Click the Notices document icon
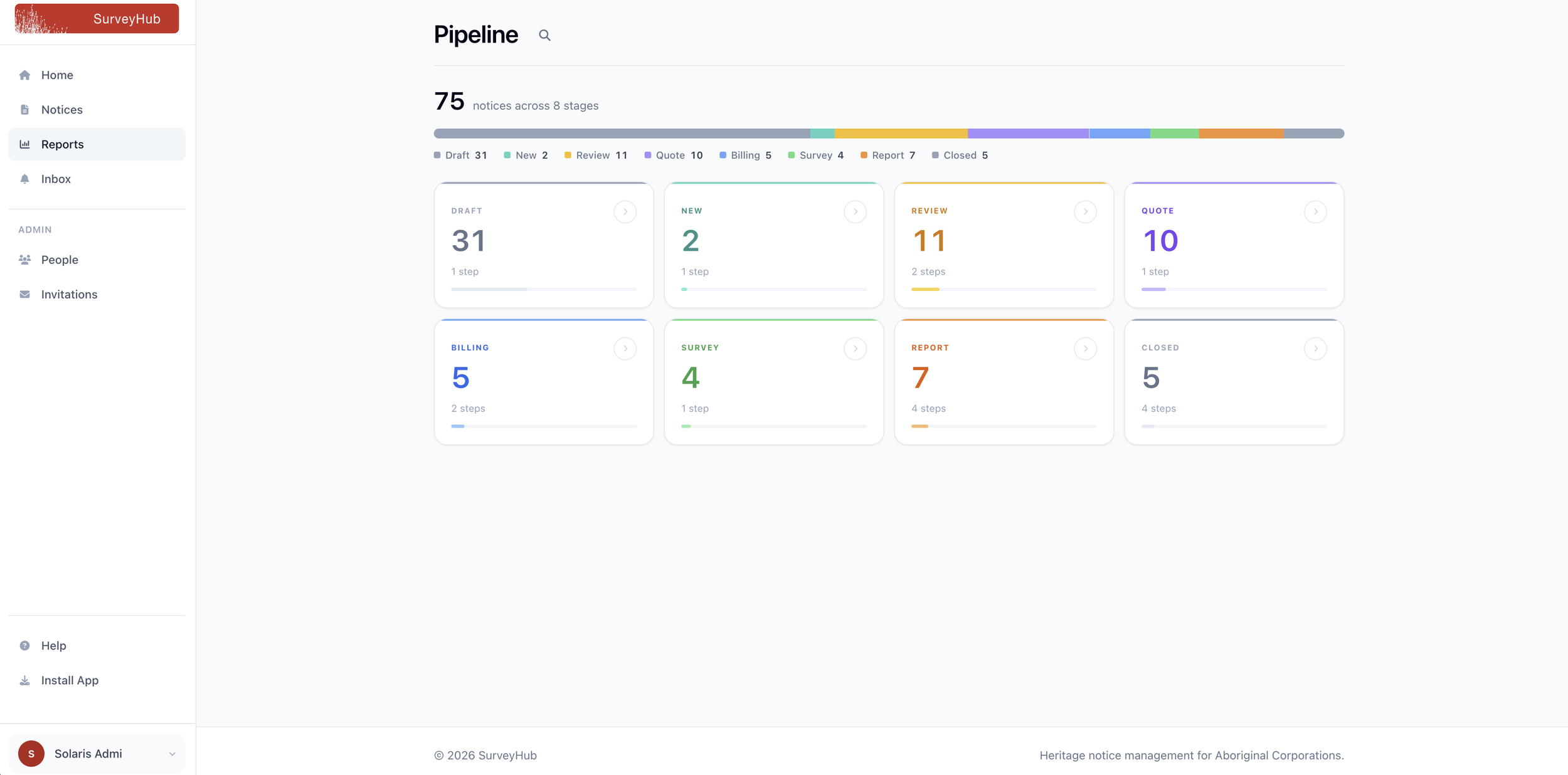The height and width of the screenshot is (775, 1568). coord(24,110)
